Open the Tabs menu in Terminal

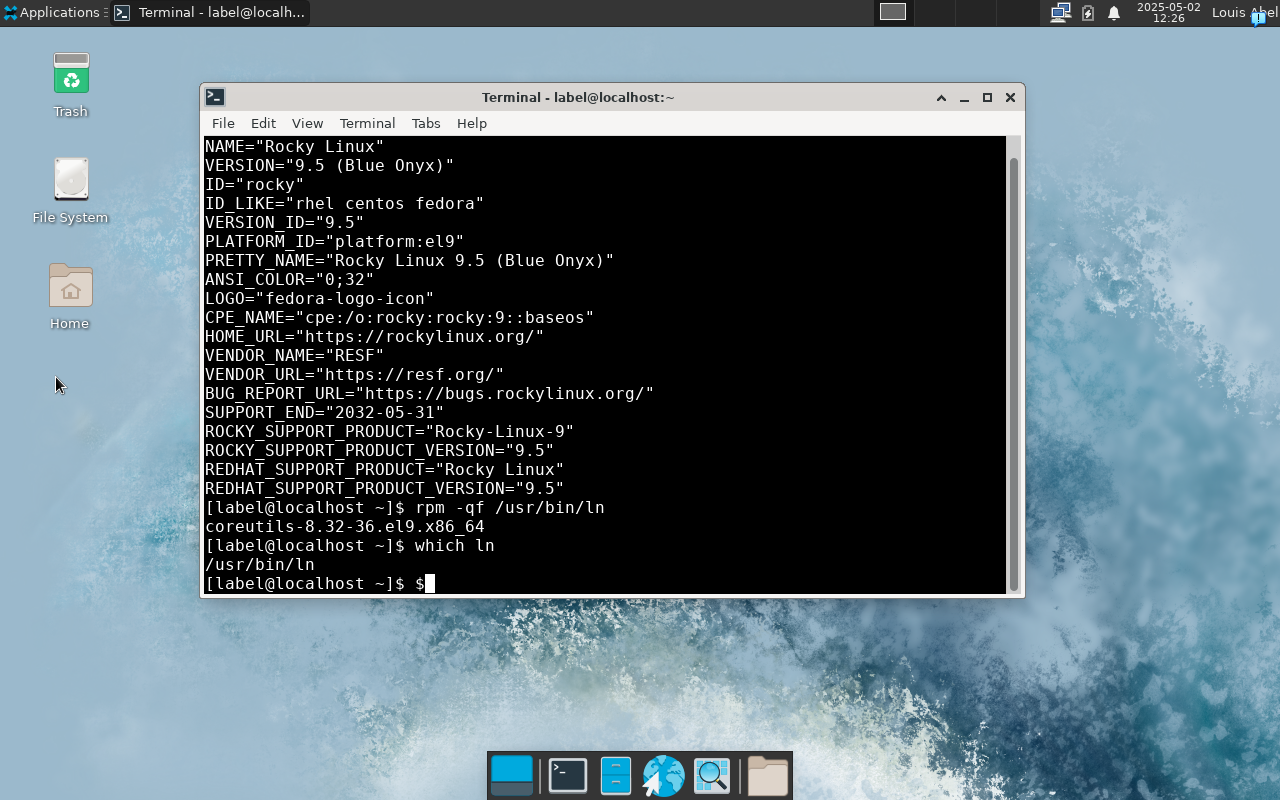pyautogui.click(x=426, y=123)
